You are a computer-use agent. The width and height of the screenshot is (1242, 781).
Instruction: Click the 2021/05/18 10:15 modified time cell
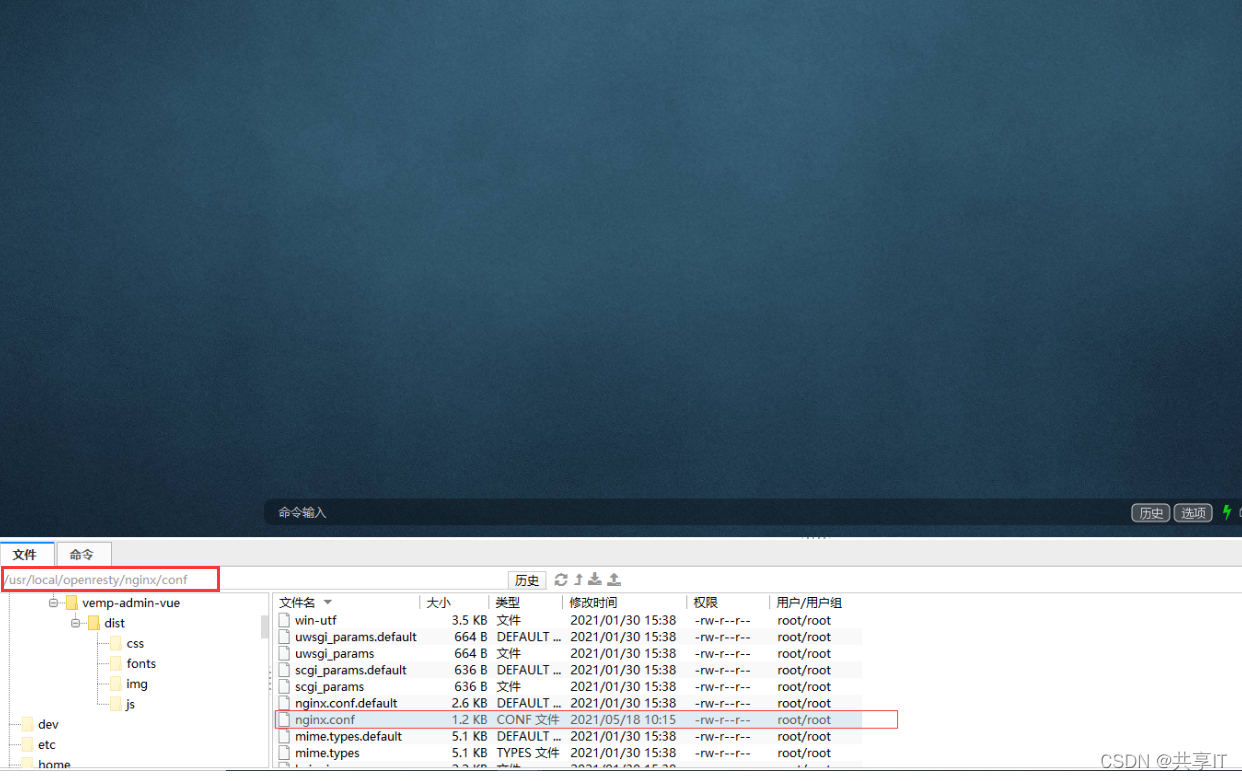pyautogui.click(x=623, y=720)
